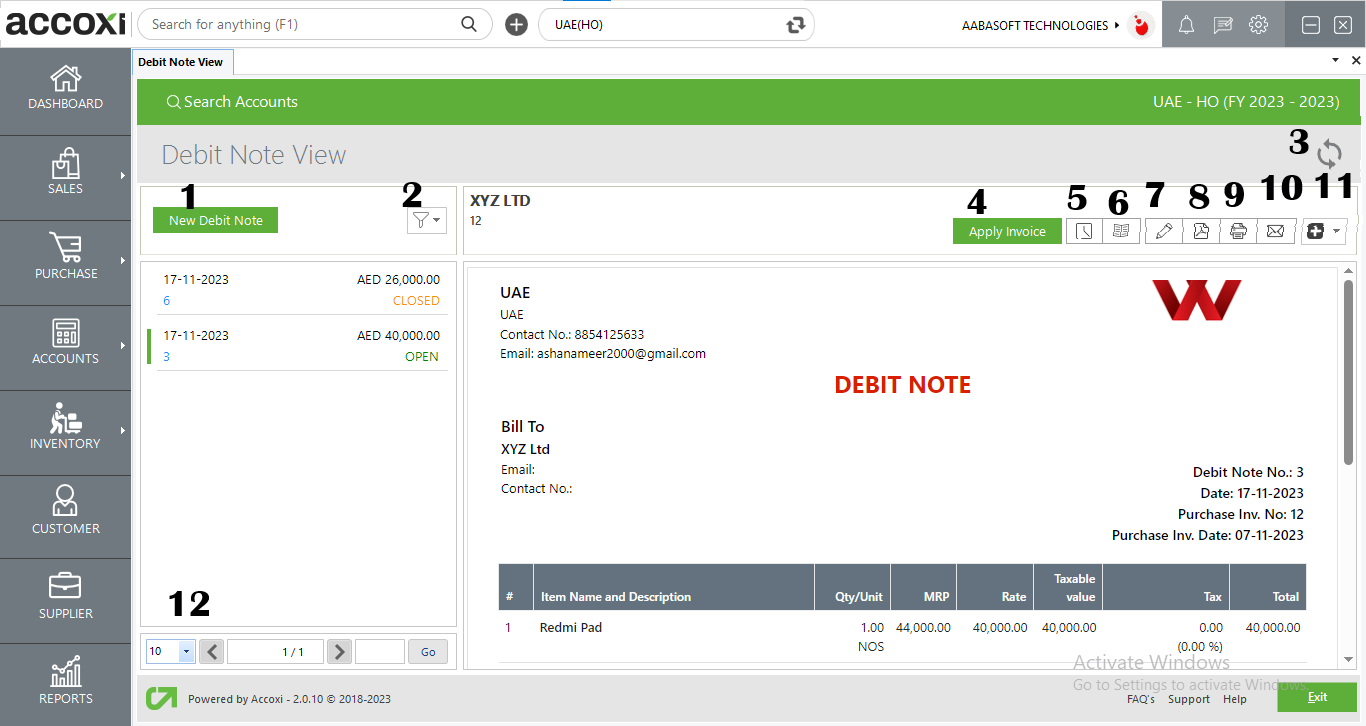
Task: Open the debit note history icon
Action: (1085, 231)
